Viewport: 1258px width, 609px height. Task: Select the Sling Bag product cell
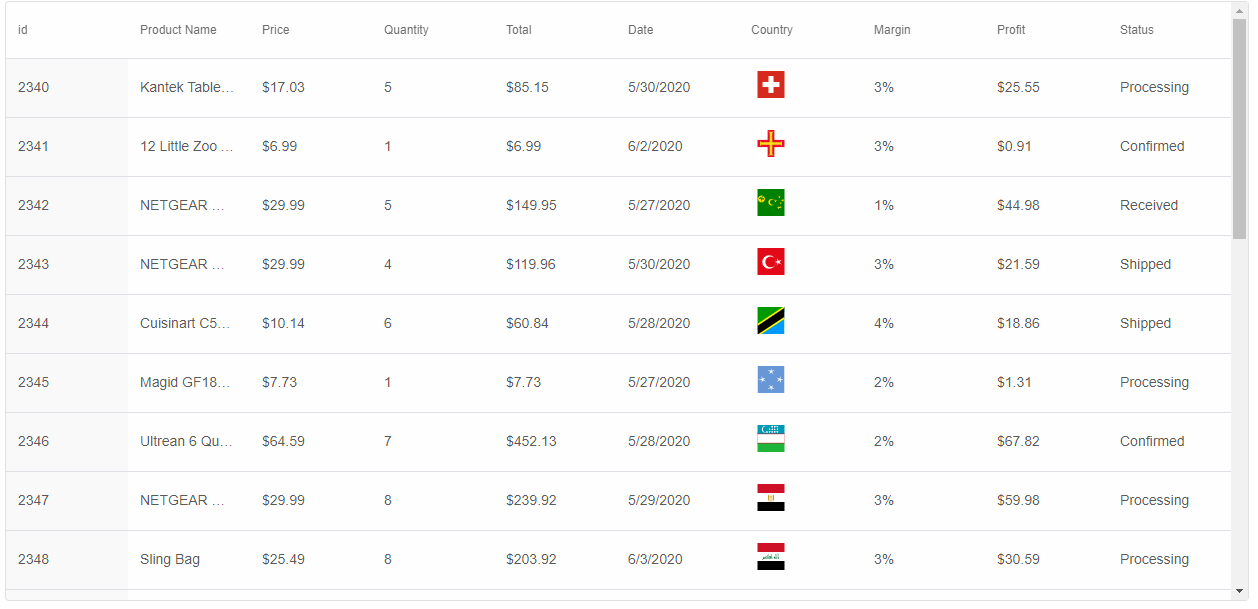pyautogui.click(x=170, y=560)
